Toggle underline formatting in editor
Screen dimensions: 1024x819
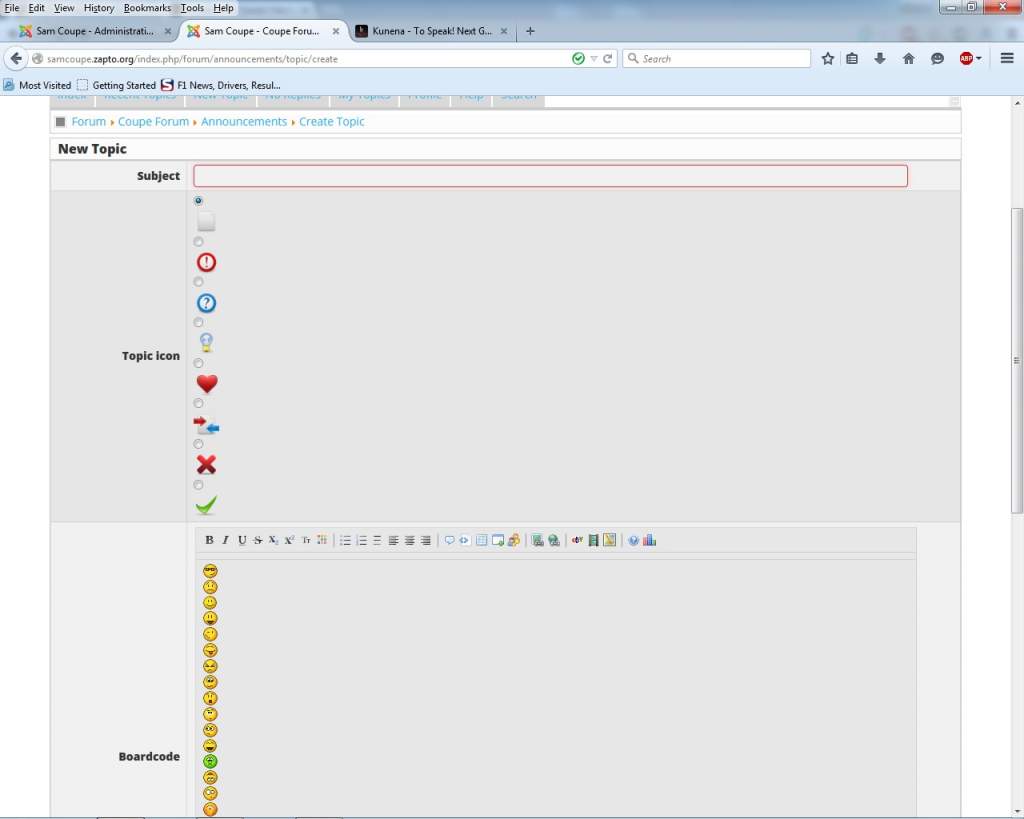pos(242,540)
